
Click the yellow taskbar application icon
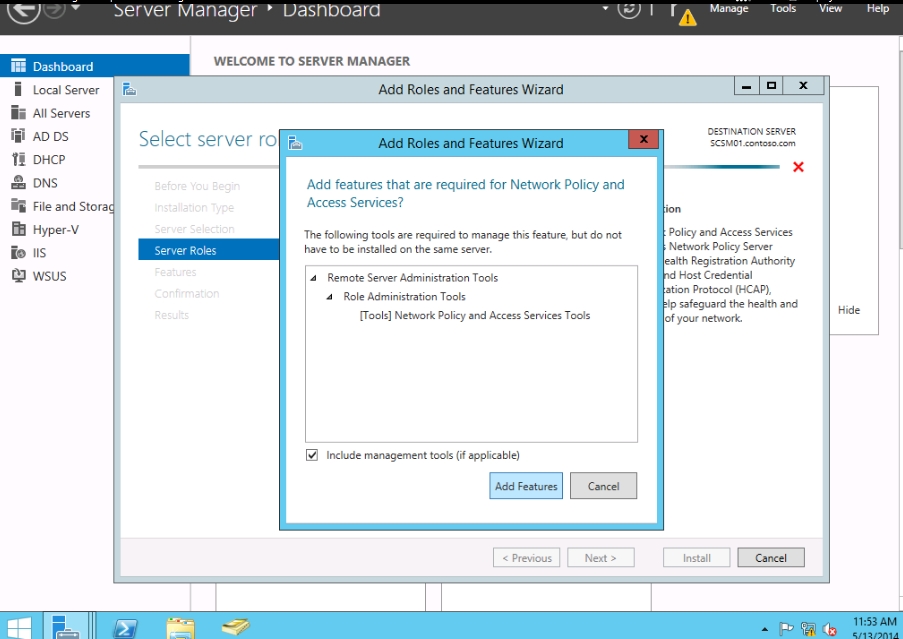coord(236,627)
